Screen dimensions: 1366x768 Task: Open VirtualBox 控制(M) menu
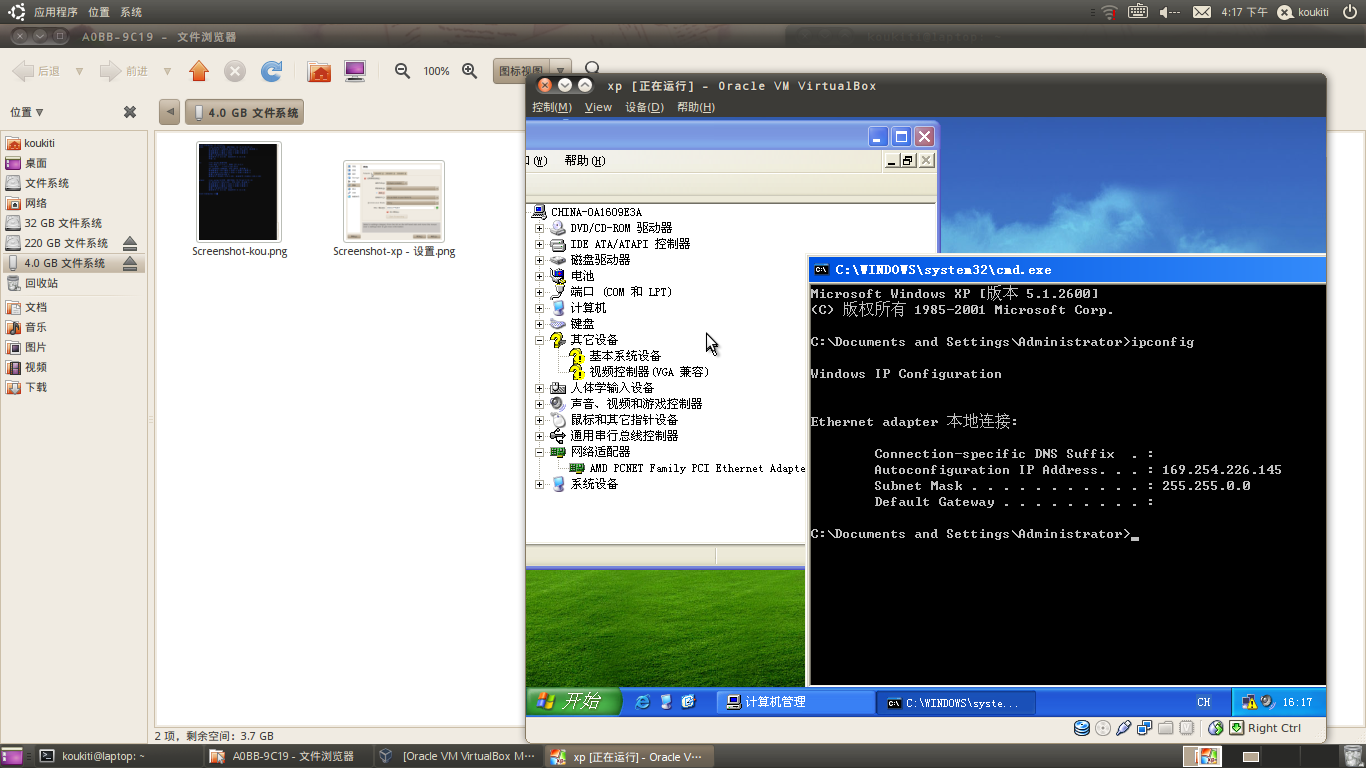pos(552,107)
